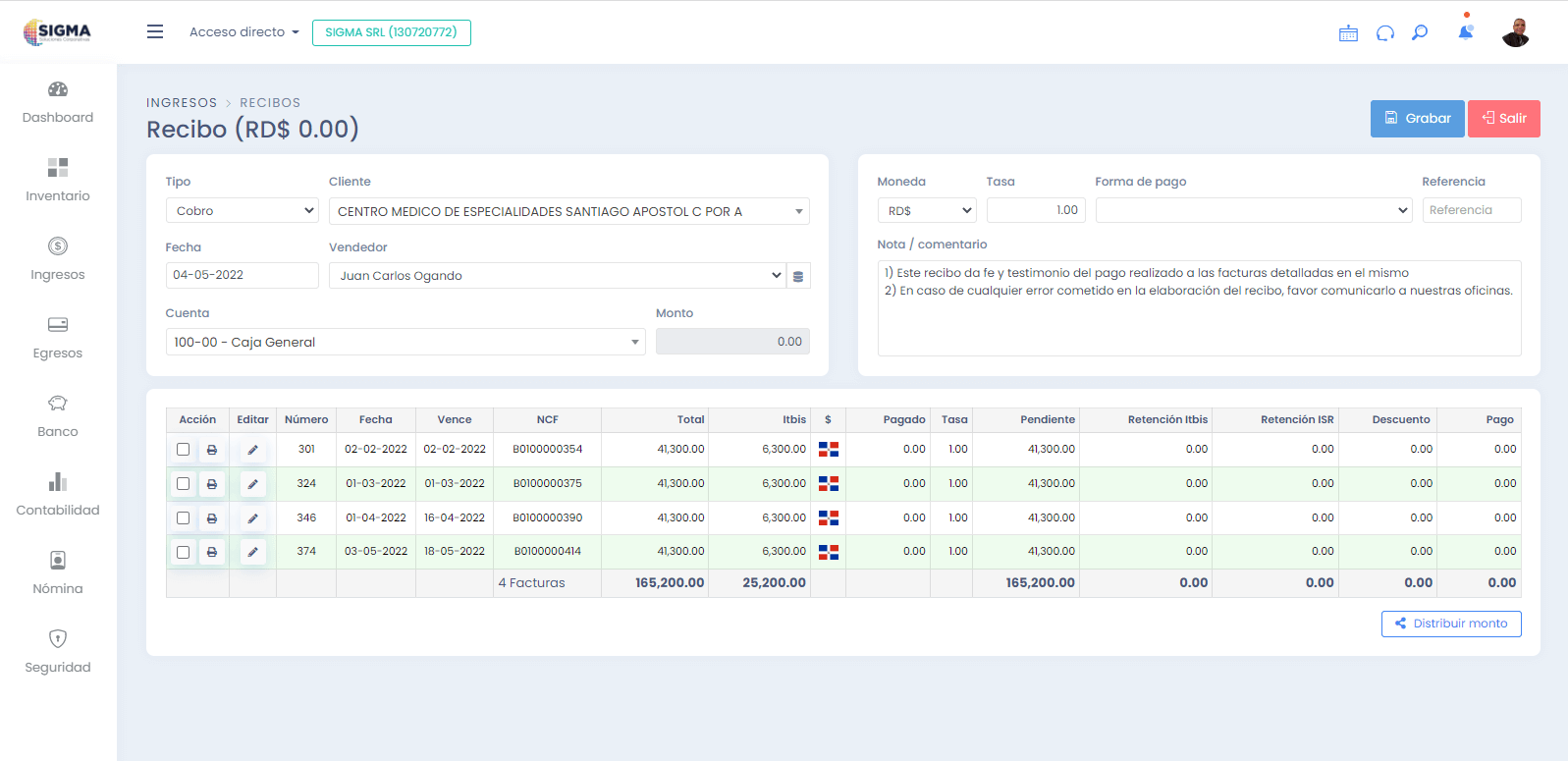Click the Grabar save button
The image size is (1568, 761).
[x=1418, y=119]
